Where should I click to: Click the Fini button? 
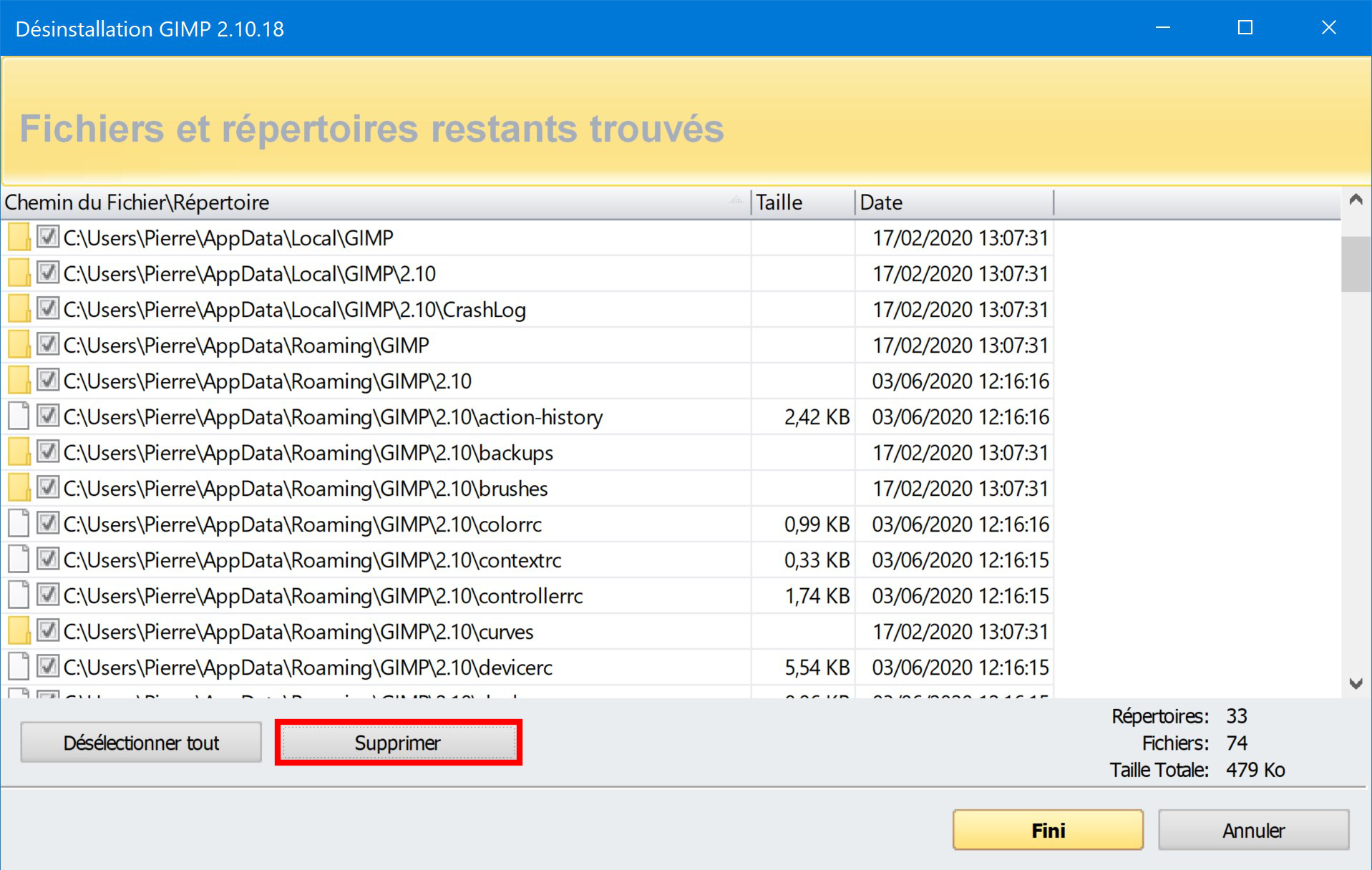click(1048, 830)
